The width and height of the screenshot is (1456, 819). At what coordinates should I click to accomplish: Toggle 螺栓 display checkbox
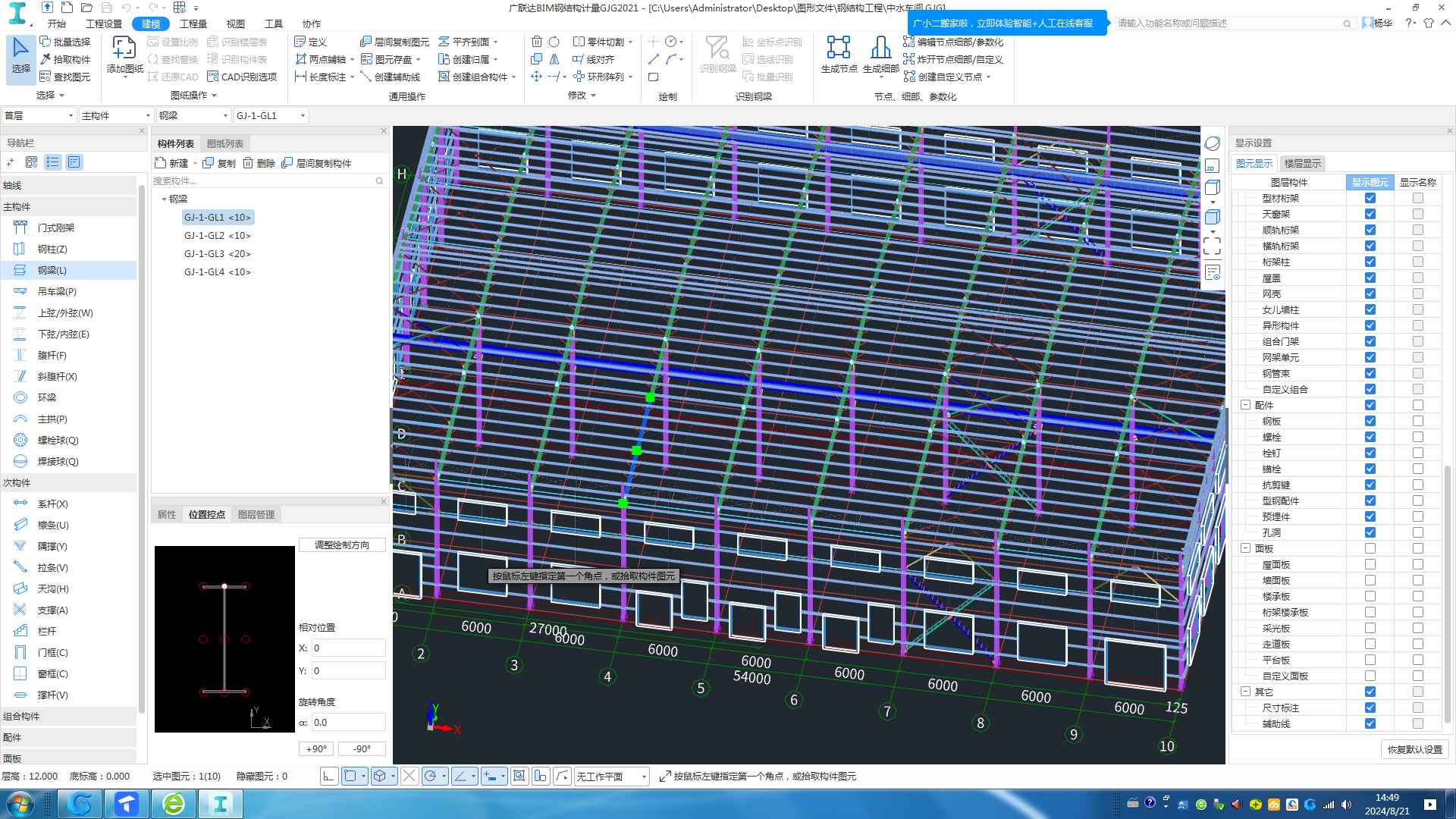1370,437
